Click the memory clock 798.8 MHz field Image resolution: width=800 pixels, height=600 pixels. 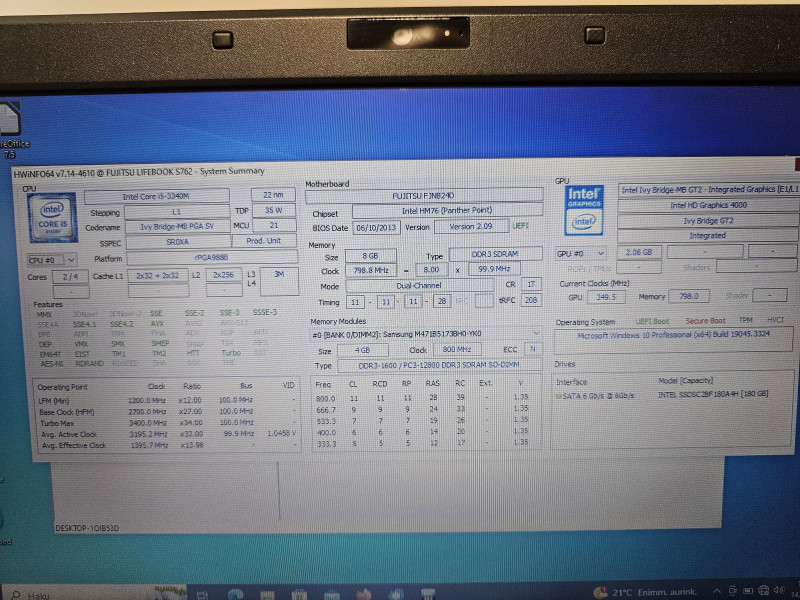coord(371,270)
